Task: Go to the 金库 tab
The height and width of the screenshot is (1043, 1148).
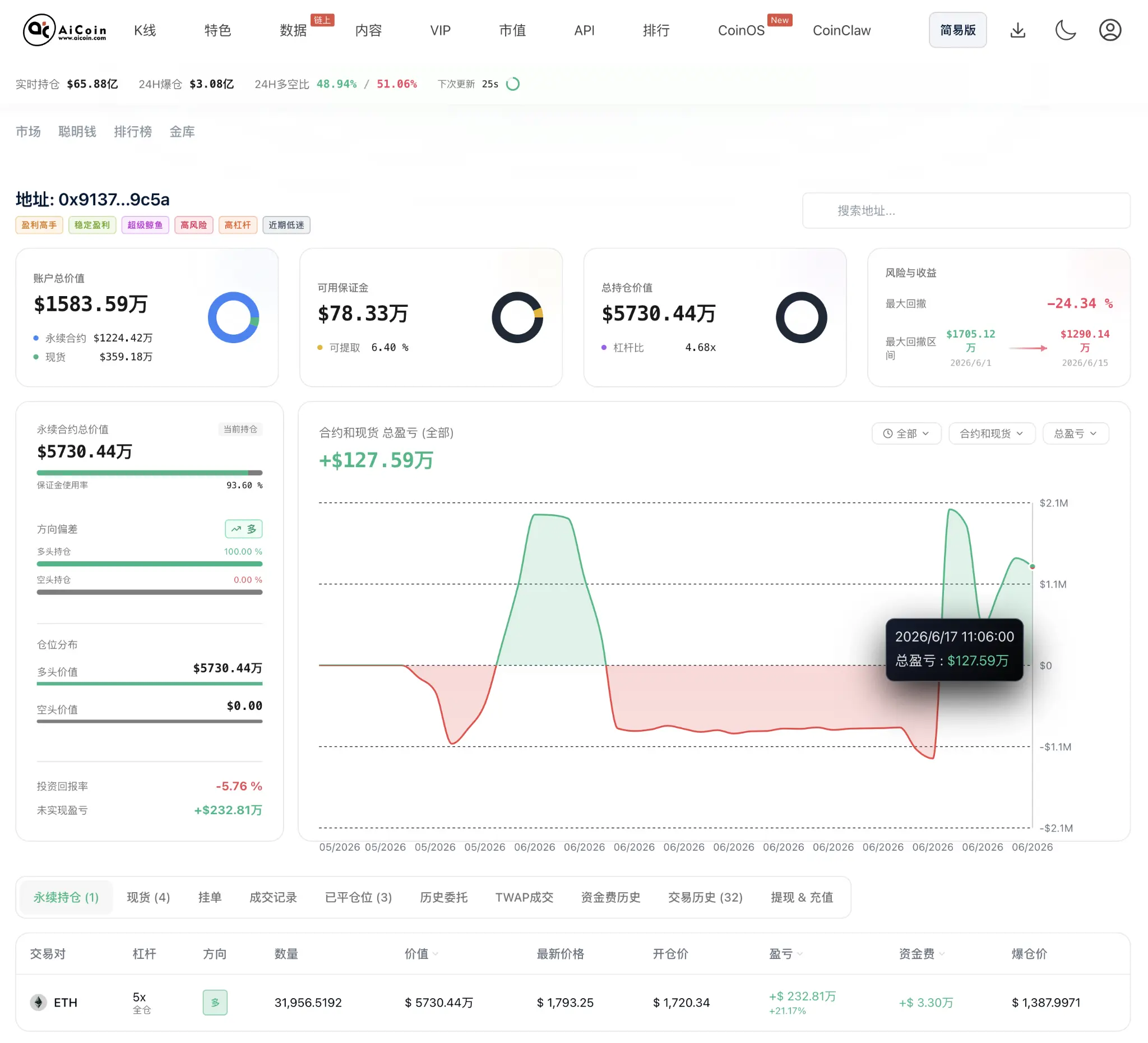Action: point(182,132)
